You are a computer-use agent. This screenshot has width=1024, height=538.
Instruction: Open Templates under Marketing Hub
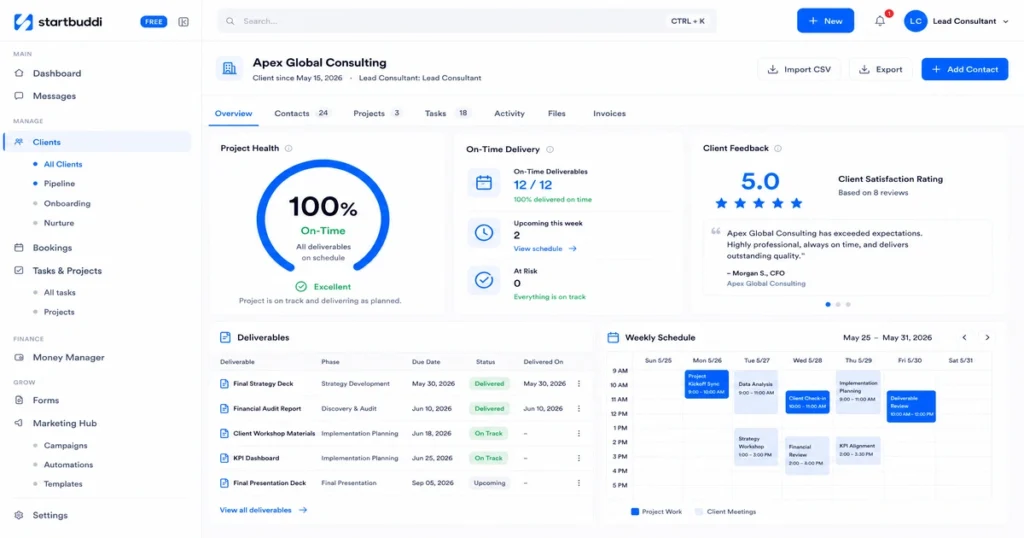[x=63, y=484]
